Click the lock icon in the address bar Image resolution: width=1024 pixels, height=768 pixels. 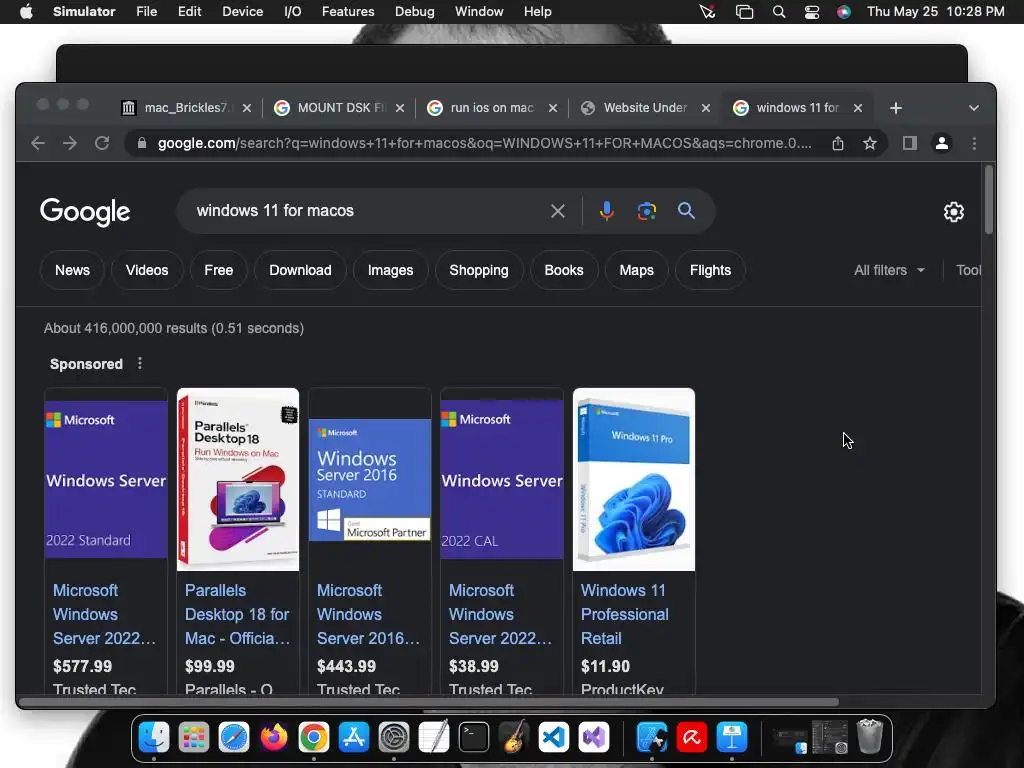click(142, 143)
